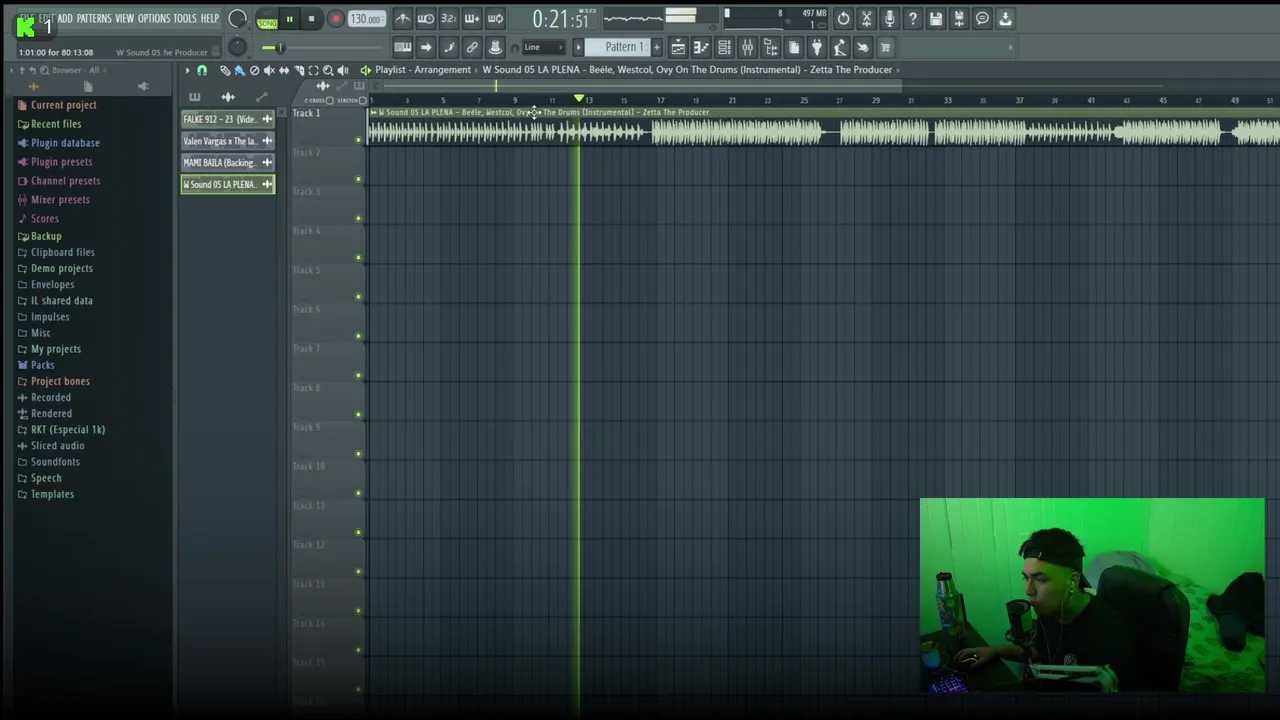The width and height of the screenshot is (1280, 720).
Task: Select the playlist Paint brush tool
Action: coord(239,70)
